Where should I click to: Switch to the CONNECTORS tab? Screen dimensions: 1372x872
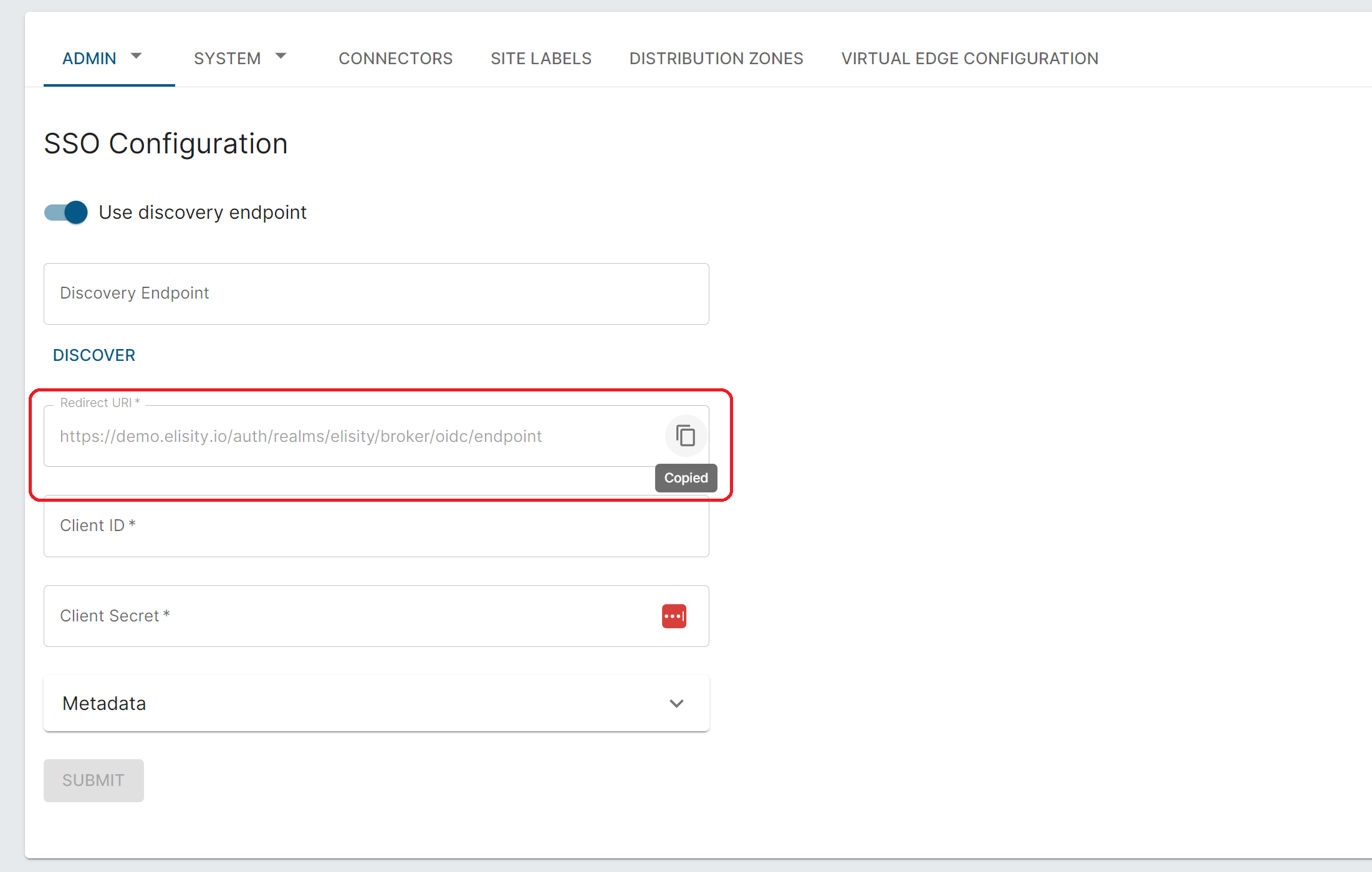coord(395,59)
